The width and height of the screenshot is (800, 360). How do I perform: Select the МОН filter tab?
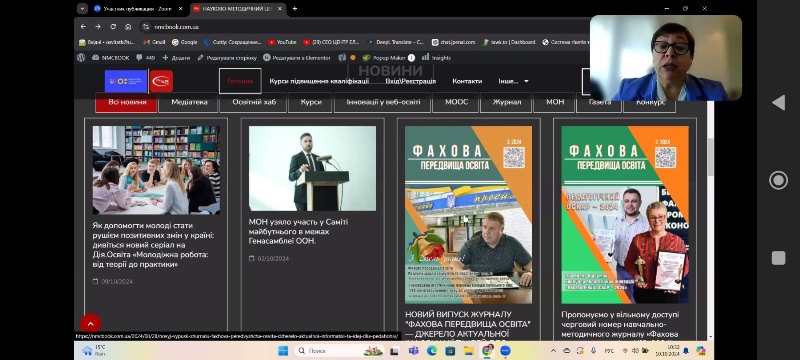coord(555,102)
